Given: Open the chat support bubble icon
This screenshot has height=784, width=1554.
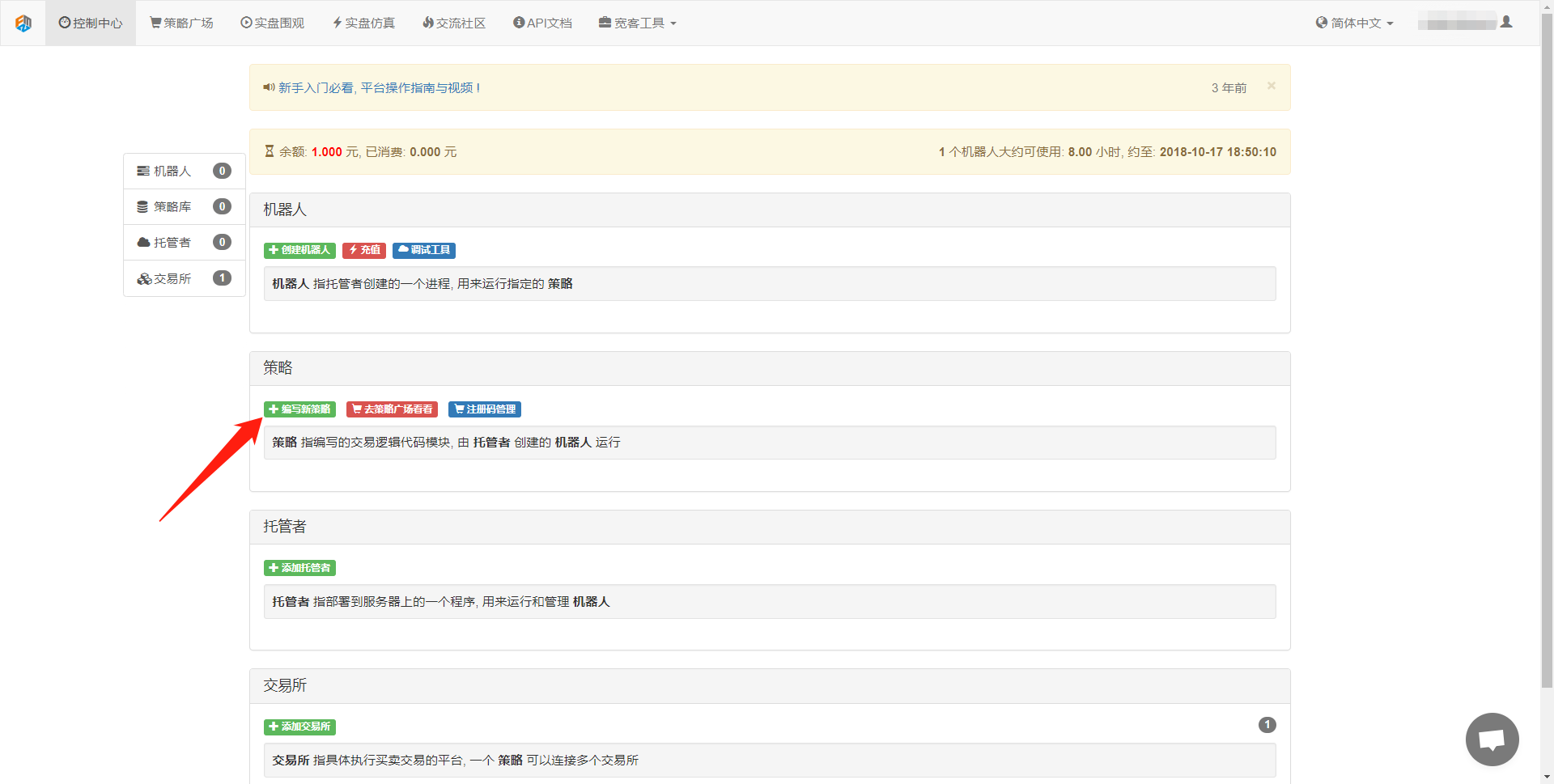Looking at the screenshot, I should pos(1491,739).
